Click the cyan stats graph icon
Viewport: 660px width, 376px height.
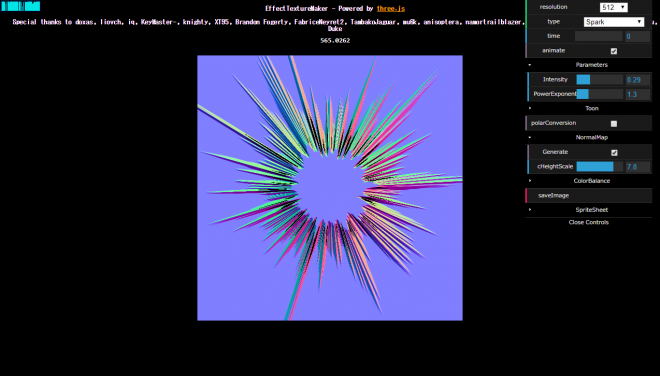(21, 6)
